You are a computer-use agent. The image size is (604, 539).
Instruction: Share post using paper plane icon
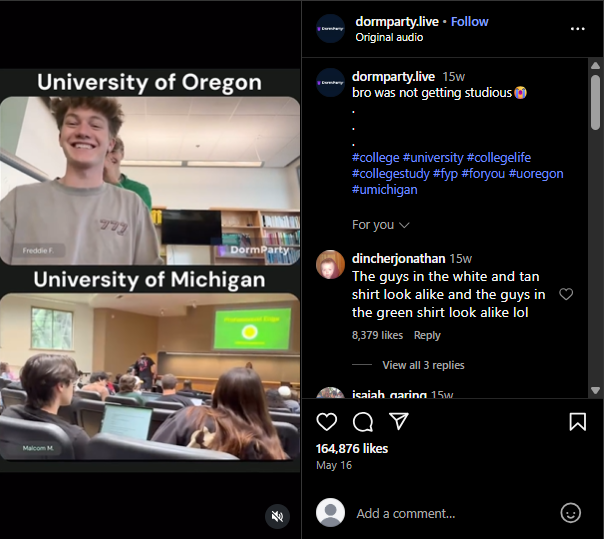[x=398, y=421]
